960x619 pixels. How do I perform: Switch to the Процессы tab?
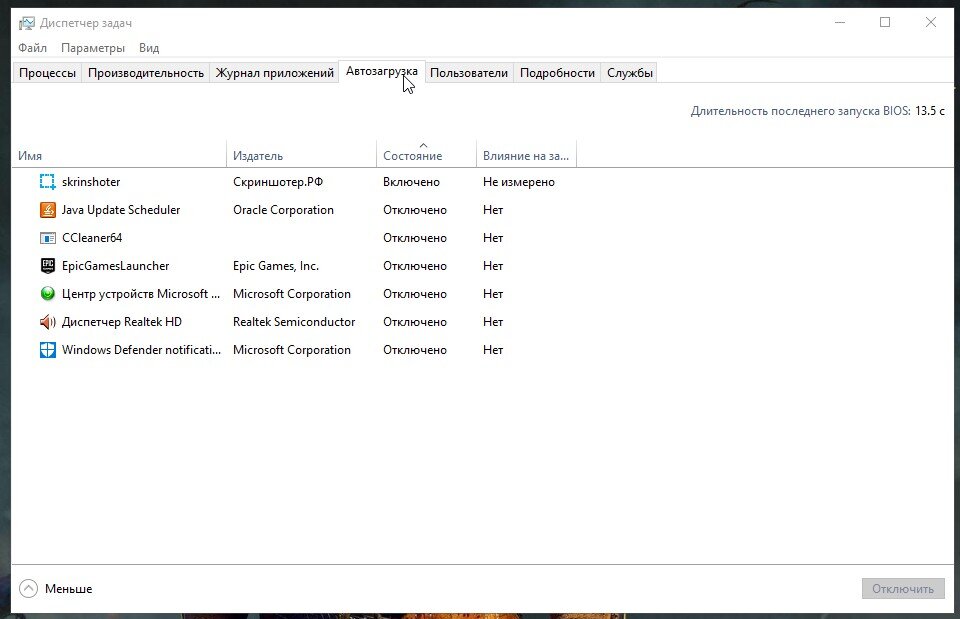[47, 73]
